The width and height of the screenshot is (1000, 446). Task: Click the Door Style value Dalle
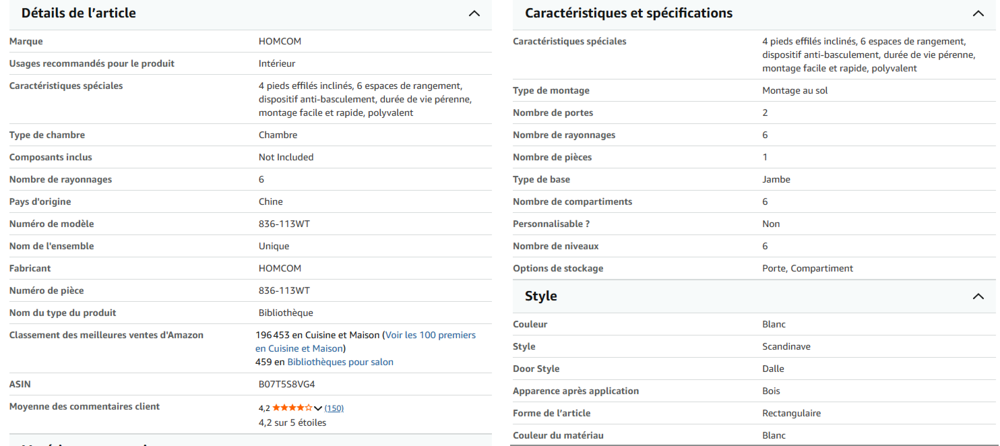pyautogui.click(x=773, y=369)
